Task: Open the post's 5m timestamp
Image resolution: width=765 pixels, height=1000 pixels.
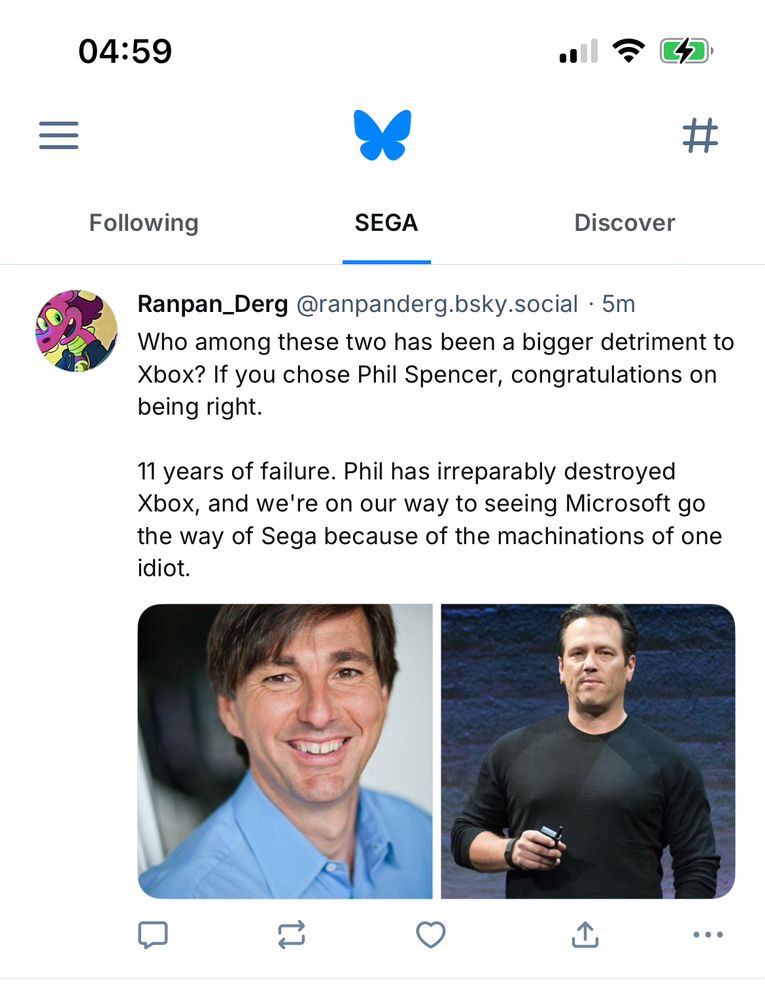Action: coord(619,304)
